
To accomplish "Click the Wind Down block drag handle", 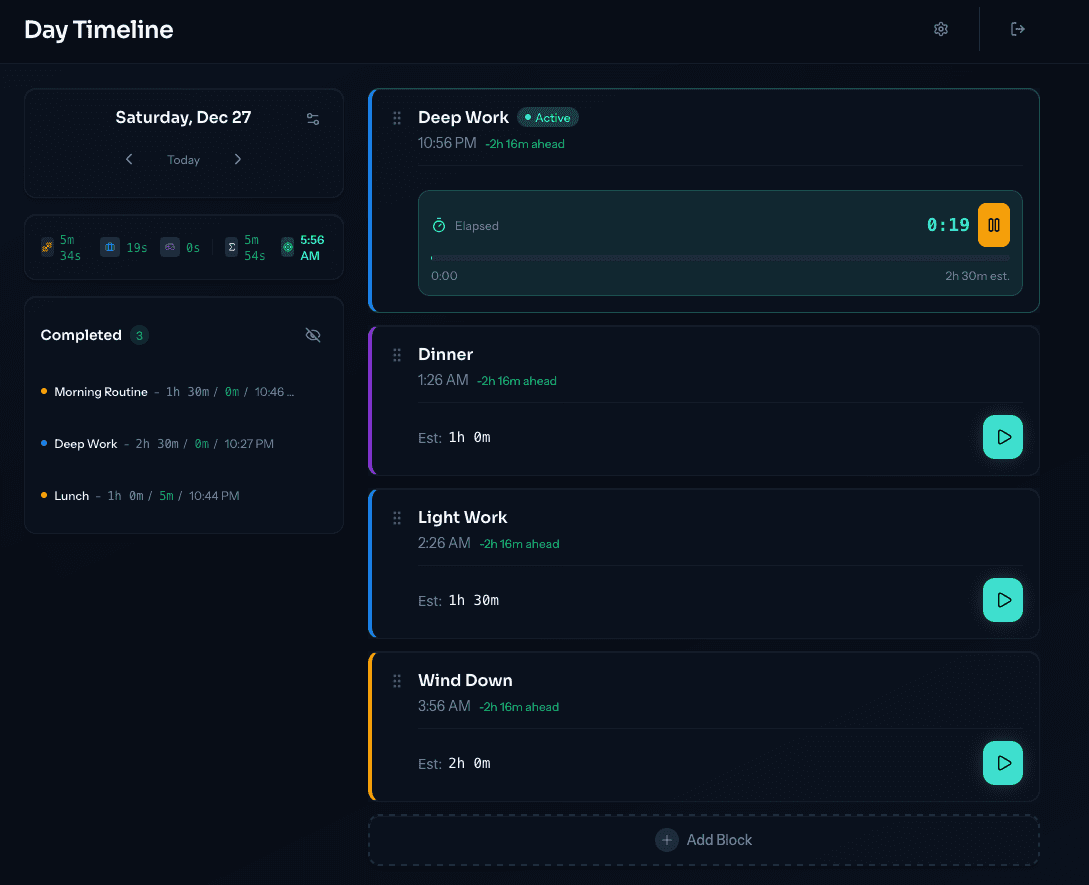I will pyautogui.click(x=397, y=681).
